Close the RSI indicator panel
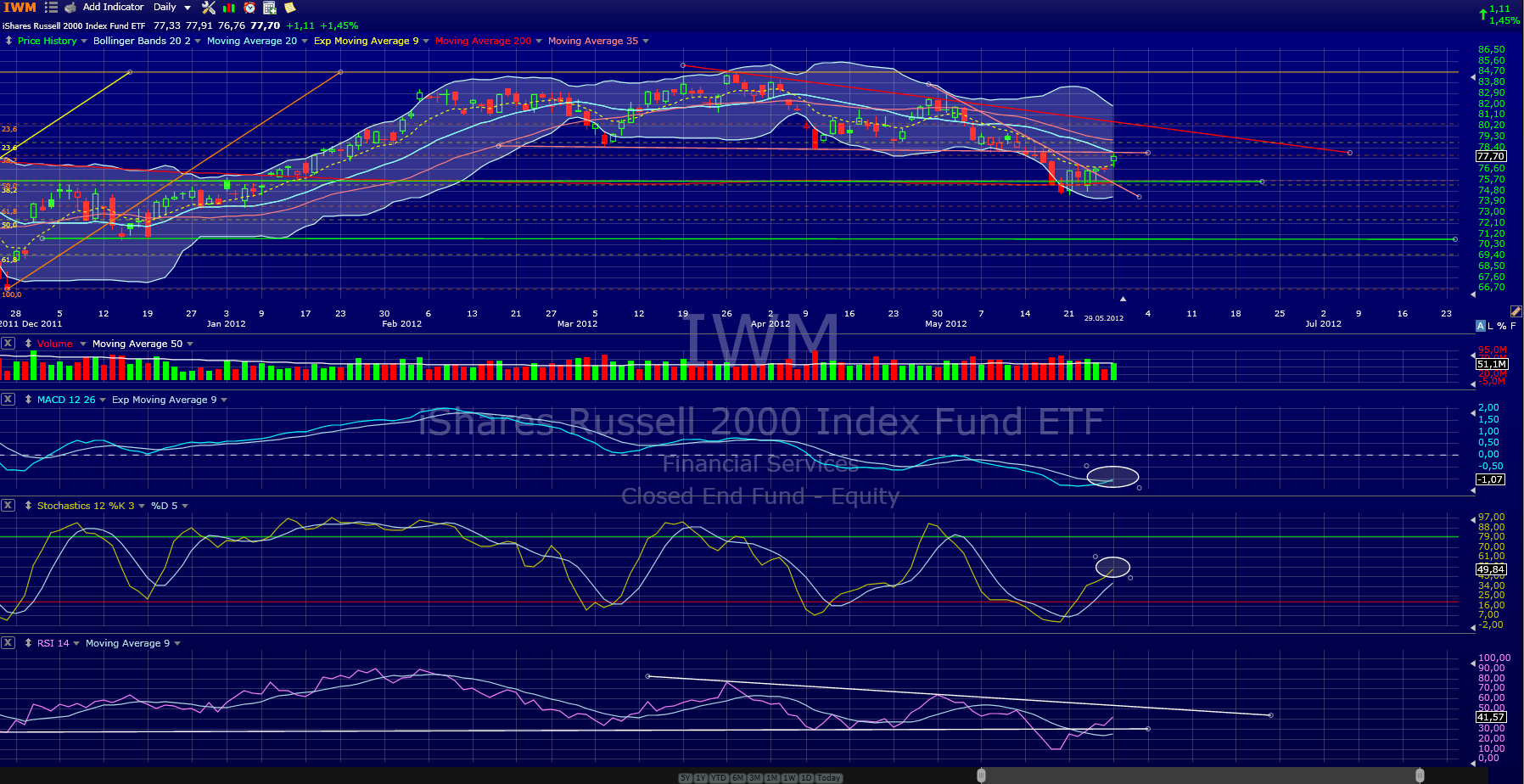The height and width of the screenshot is (784, 1524). point(8,643)
